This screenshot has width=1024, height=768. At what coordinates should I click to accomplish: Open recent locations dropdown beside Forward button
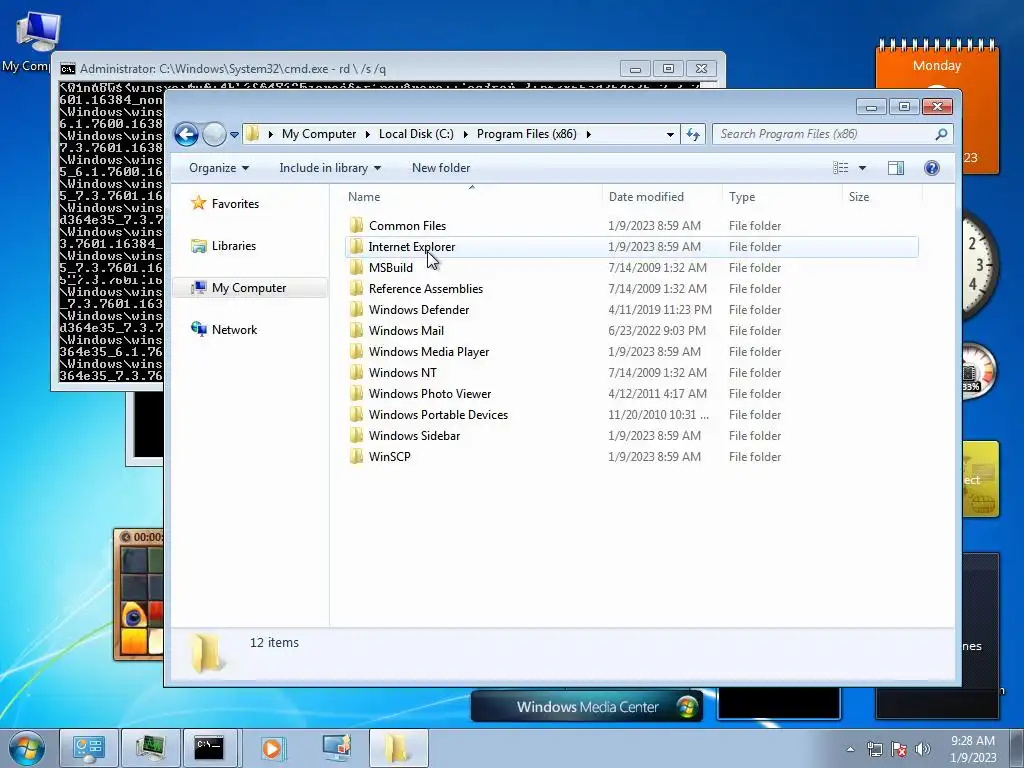pyautogui.click(x=234, y=135)
